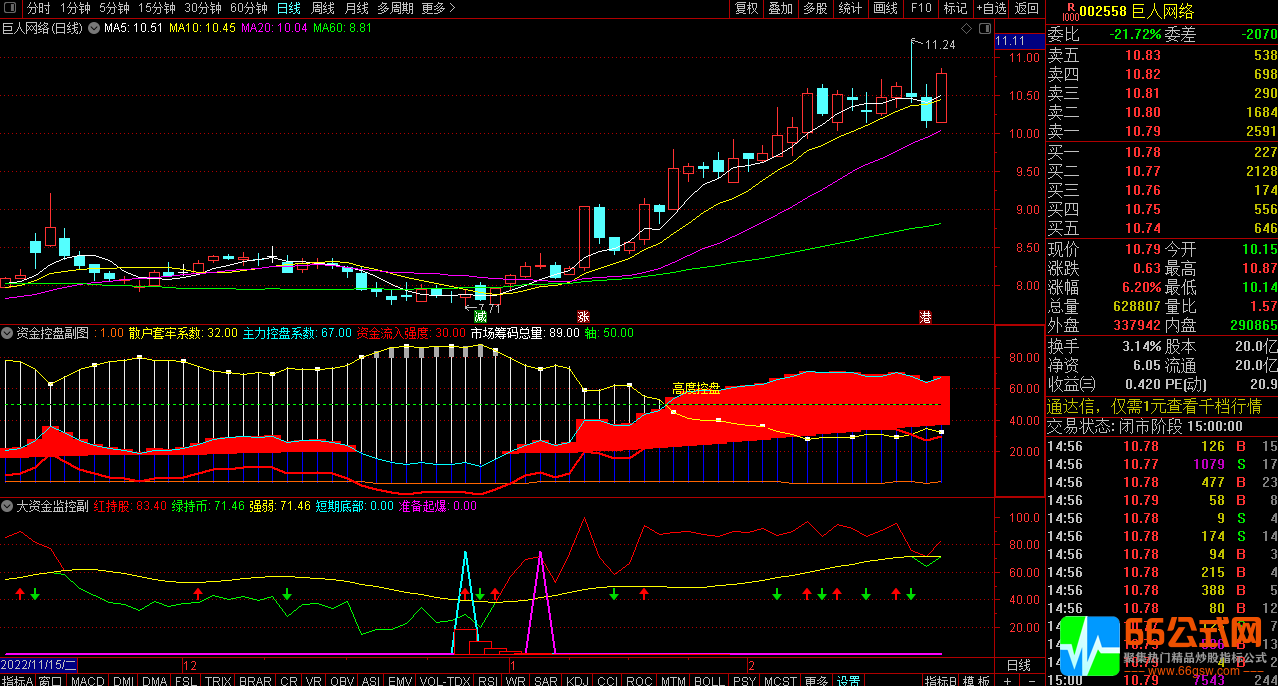Click the 复权 button
Screen dimensions: 1278x686
[746, 8]
